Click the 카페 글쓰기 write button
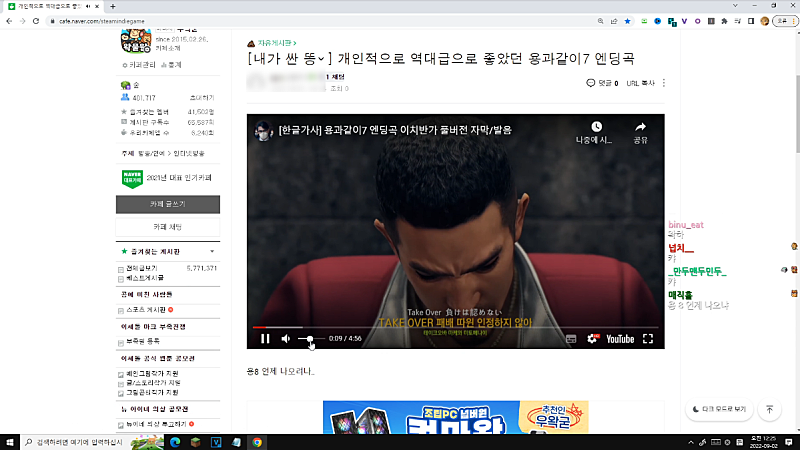Image resolution: width=800 pixels, height=450 pixels. pos(168,204)
